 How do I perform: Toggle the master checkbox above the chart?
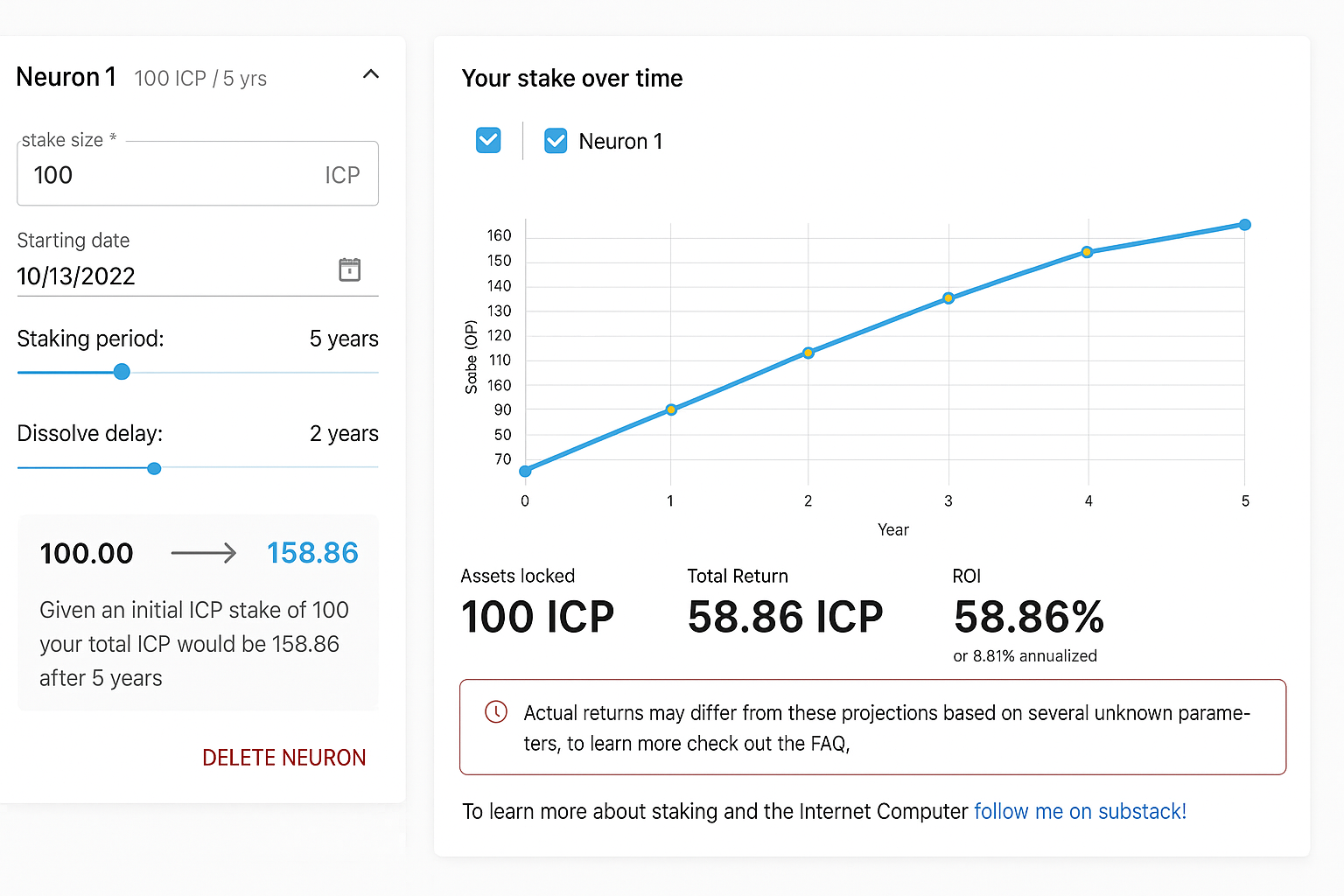488,140
